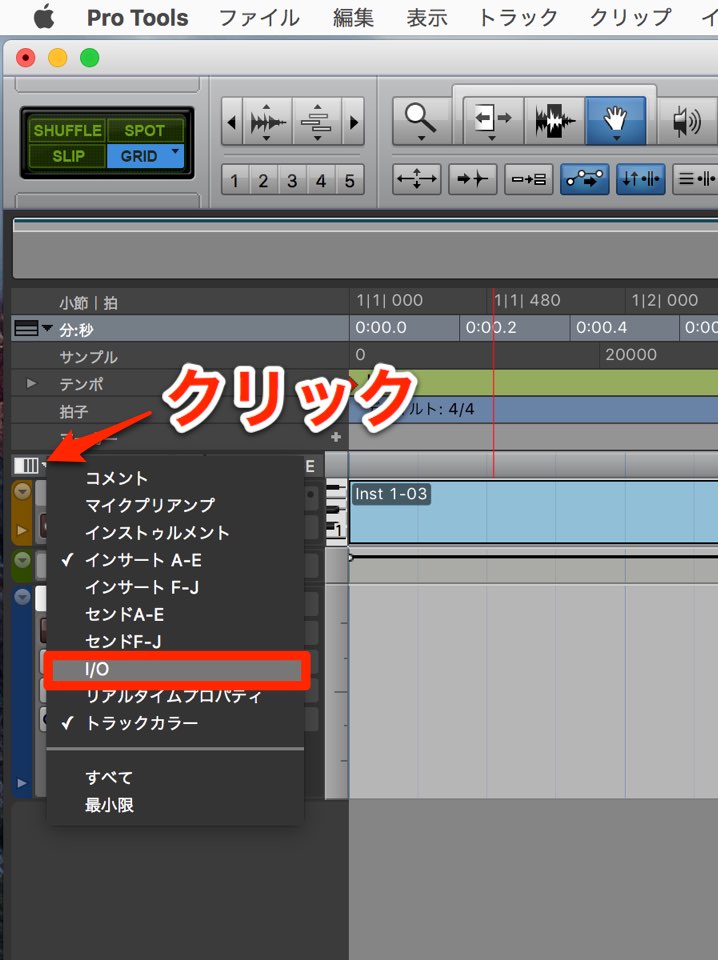Uncheck トラックカラー view option
Screen dimensions: 718x960
pos(175,723)
